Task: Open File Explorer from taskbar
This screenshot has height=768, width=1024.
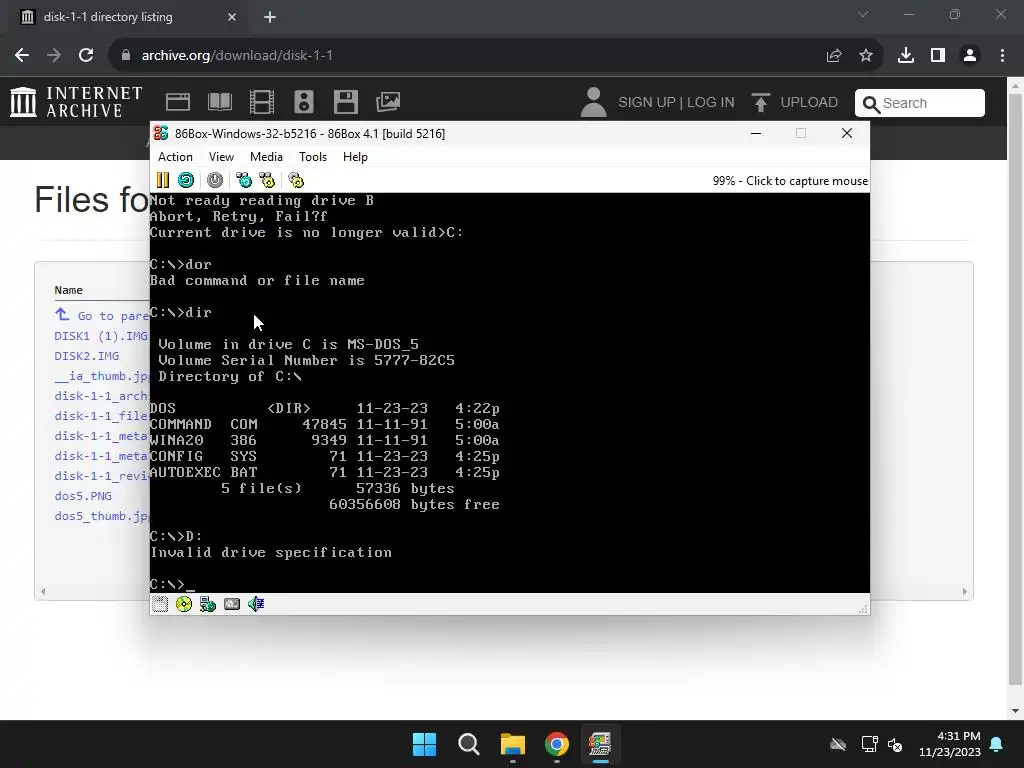Action: point(513,744)
